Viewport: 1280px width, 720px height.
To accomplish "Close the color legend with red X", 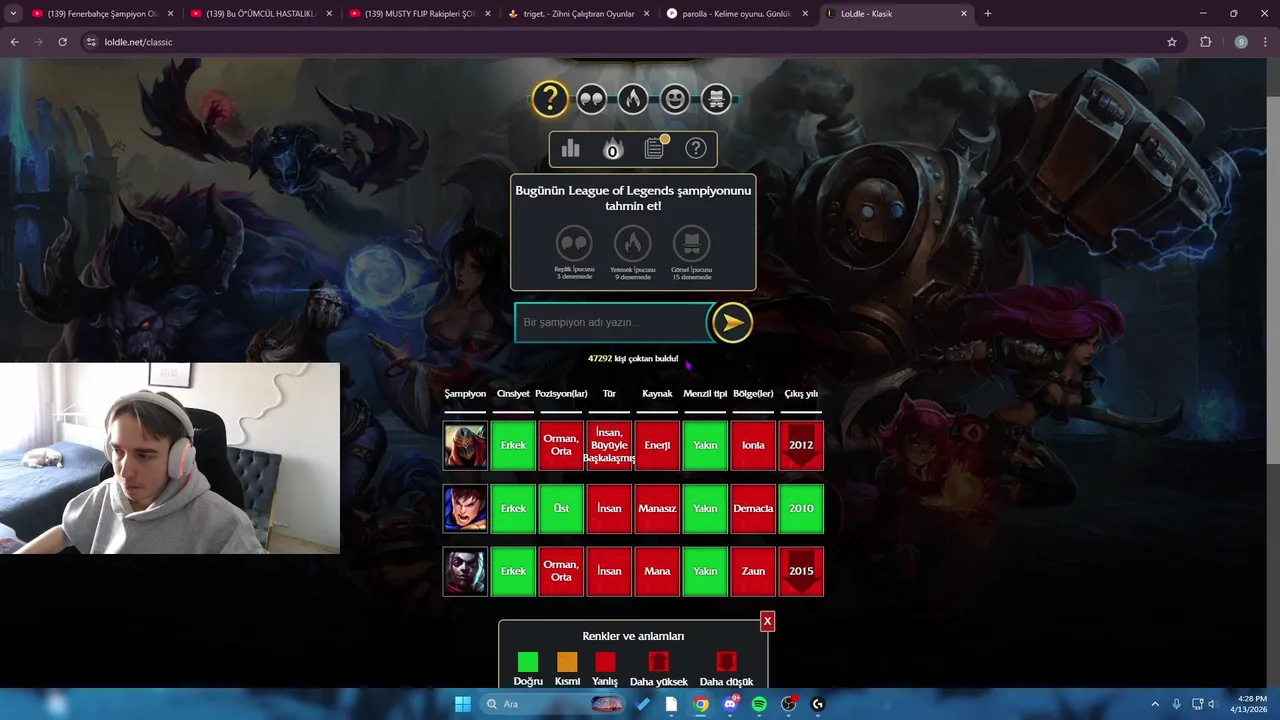I will pos(767,621).
